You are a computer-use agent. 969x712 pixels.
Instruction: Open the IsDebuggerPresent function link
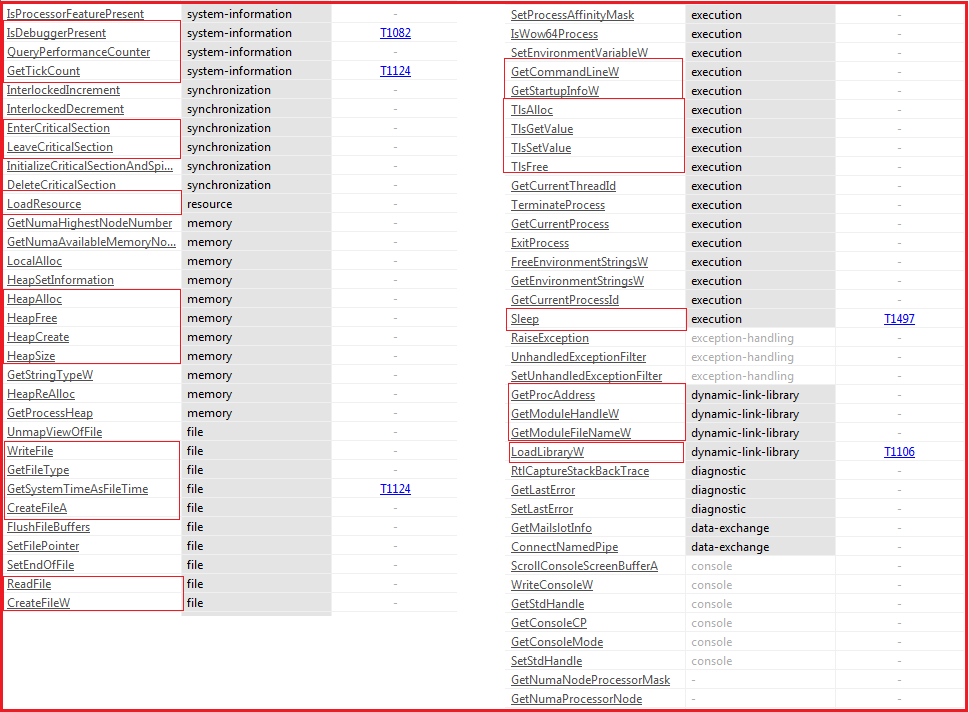56,33
